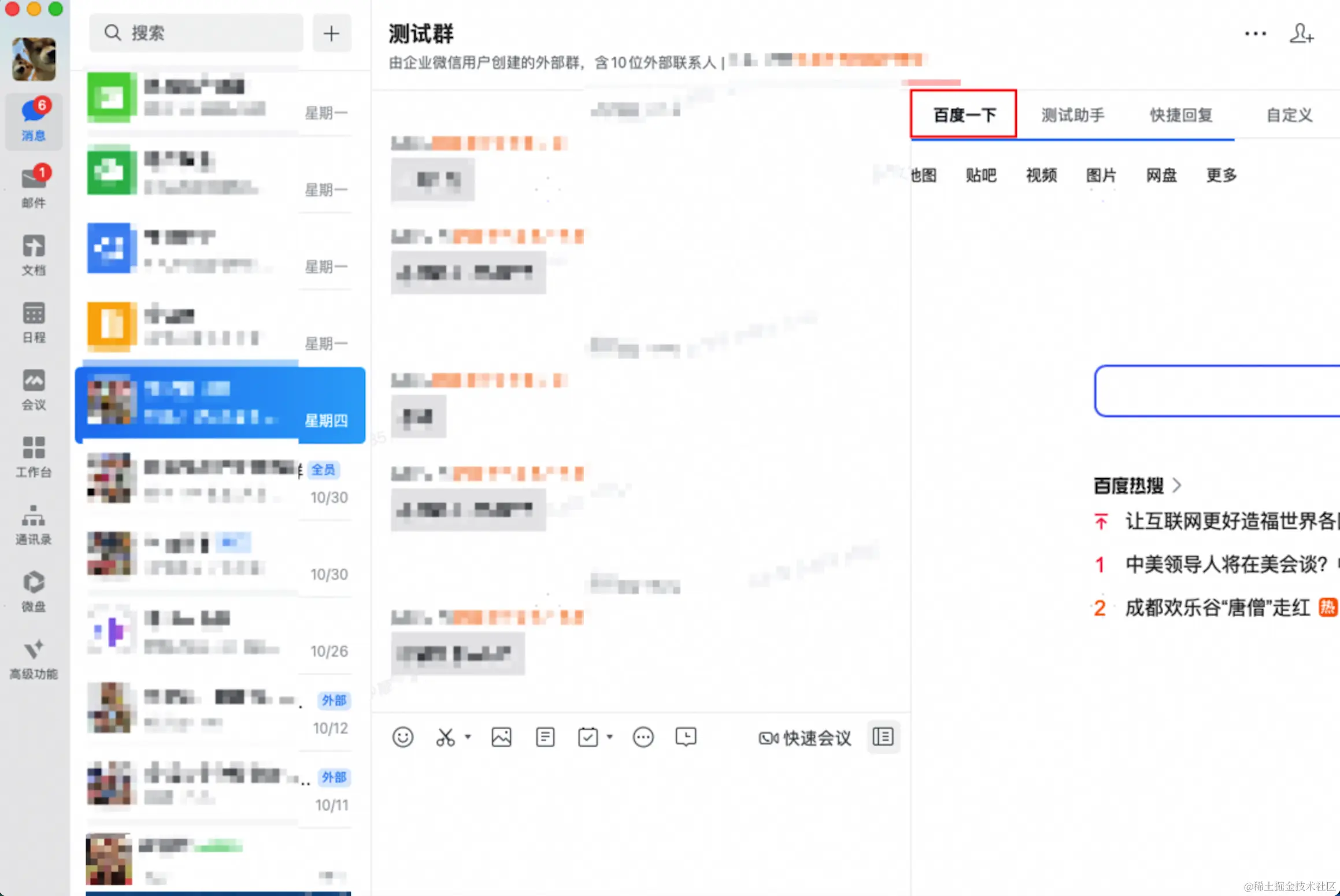Click the Baidu search input box
The image size is (1340, 896).
click(1214, 391)
